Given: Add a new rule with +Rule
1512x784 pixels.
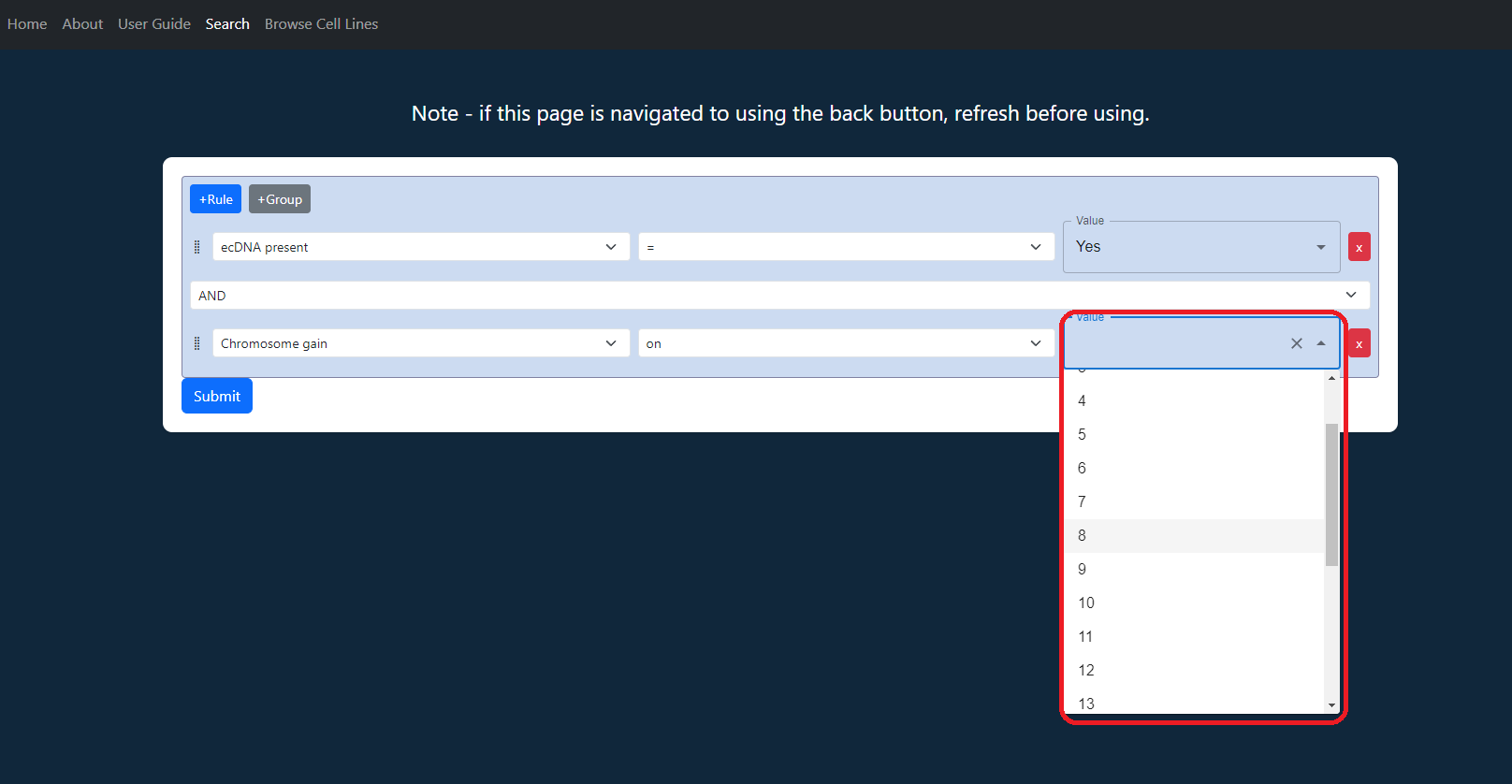Looking at the screenshot, I should coord(216,199).
